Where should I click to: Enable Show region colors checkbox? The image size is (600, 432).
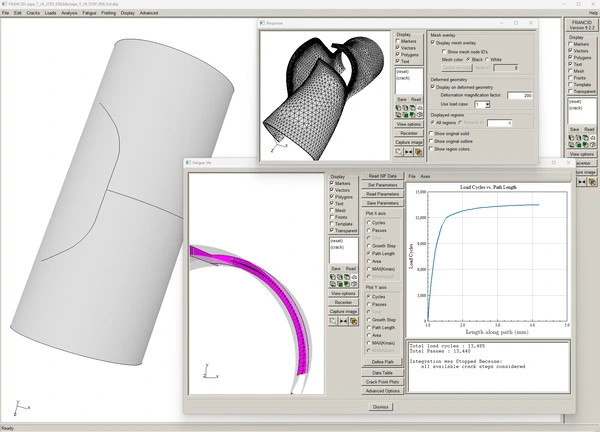click(431, 149)
